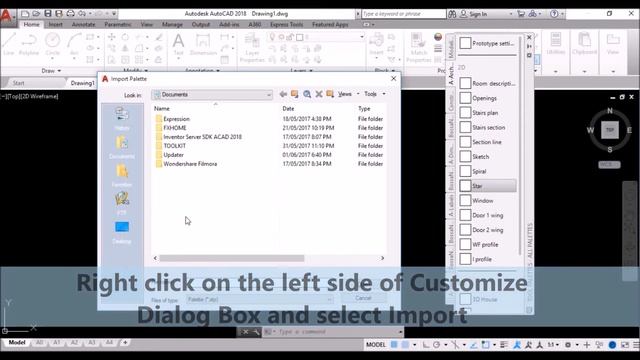
Task: Switch to the Annotate ribbon tab
Action: pos(83,24)
